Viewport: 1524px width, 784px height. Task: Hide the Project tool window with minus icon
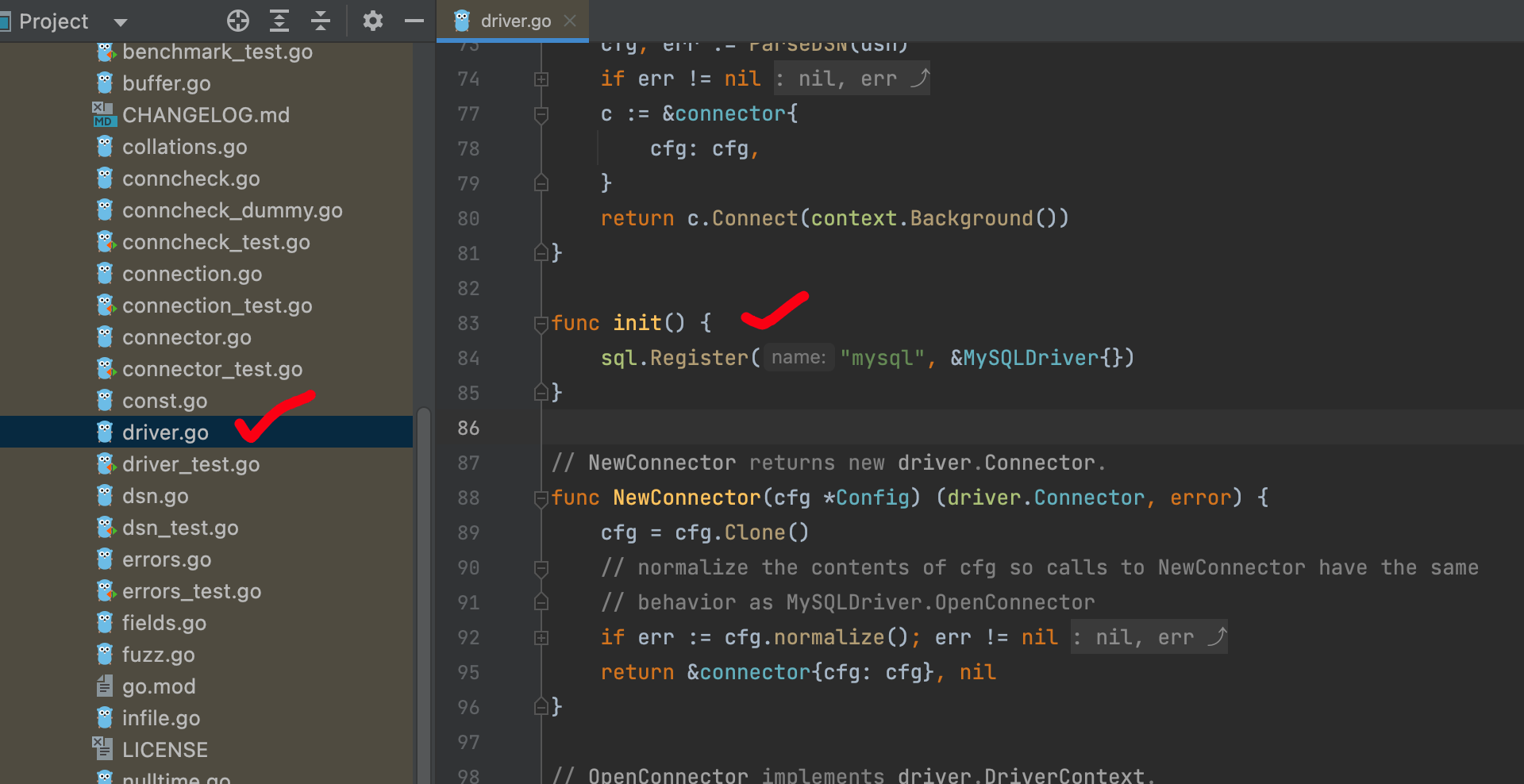pos(414,21)
